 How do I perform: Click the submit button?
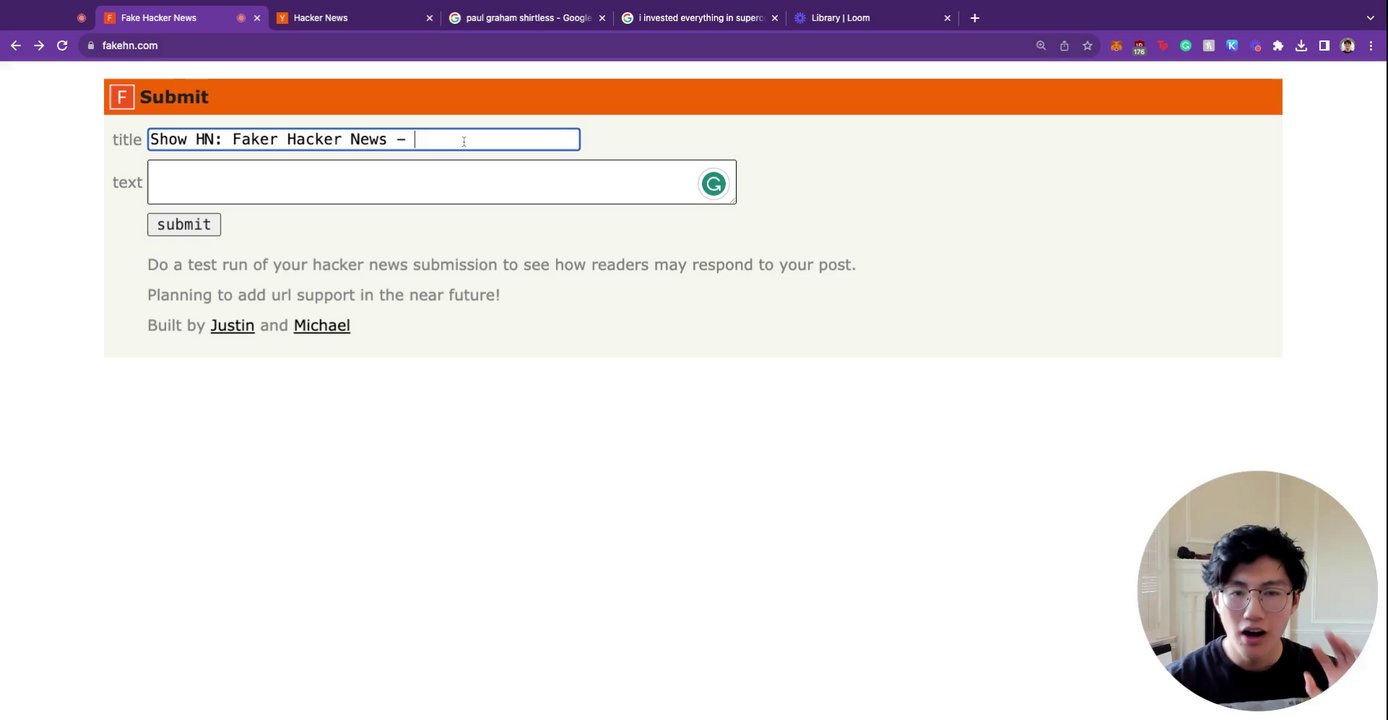184,225
